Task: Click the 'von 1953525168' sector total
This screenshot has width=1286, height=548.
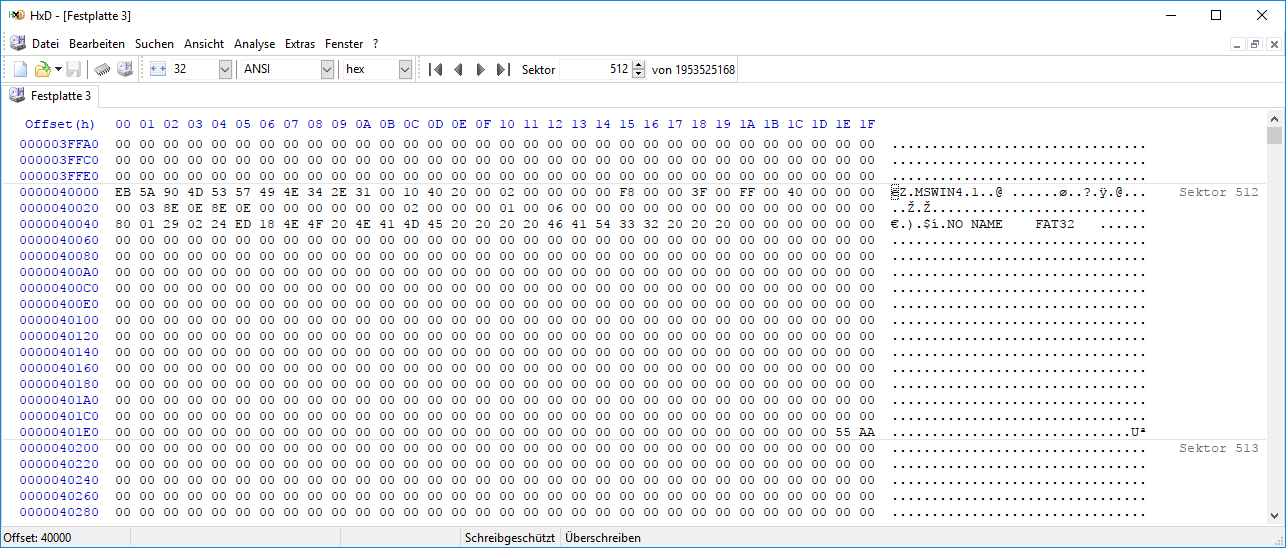Action: [x=693, y=70]
